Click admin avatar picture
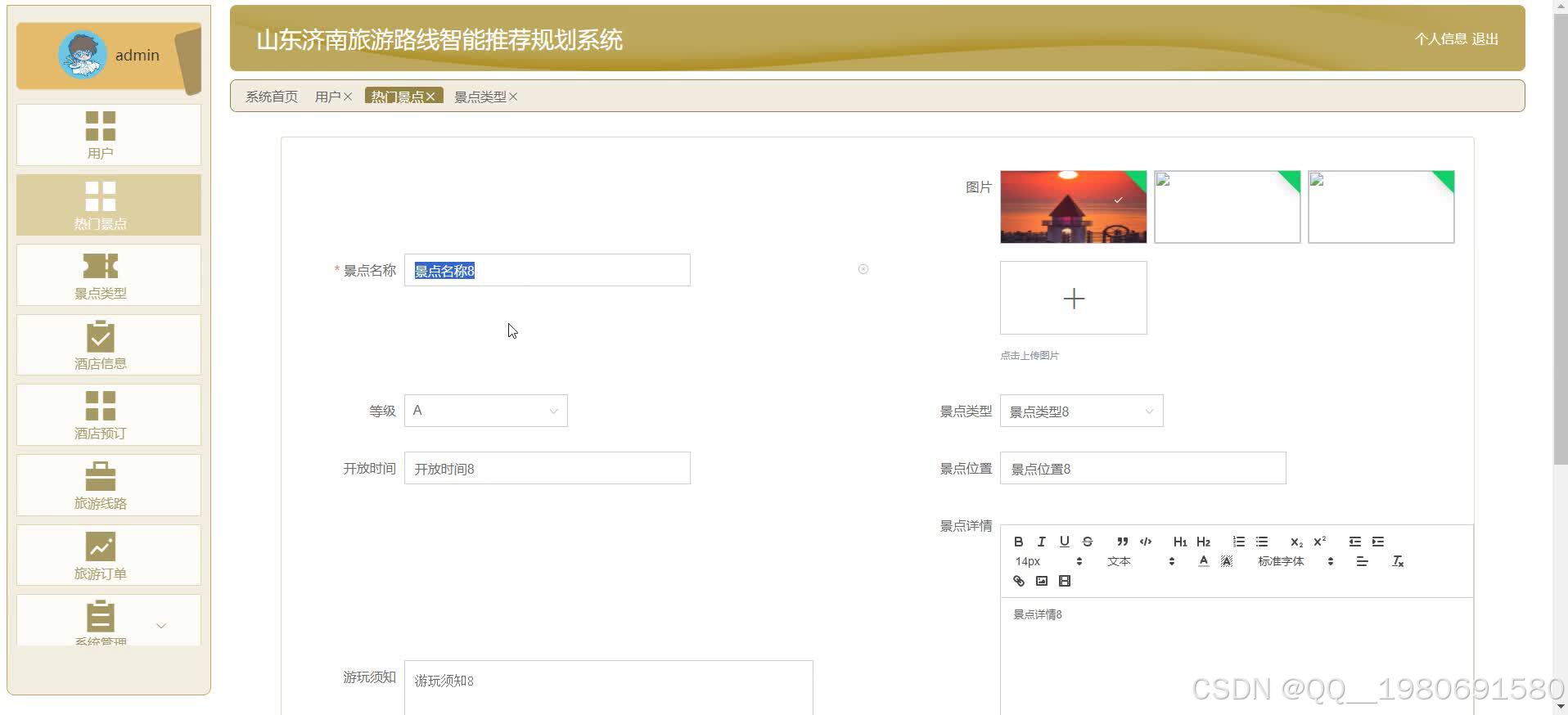Screen dimensions: 1568x715 click(x=83, y=55)
